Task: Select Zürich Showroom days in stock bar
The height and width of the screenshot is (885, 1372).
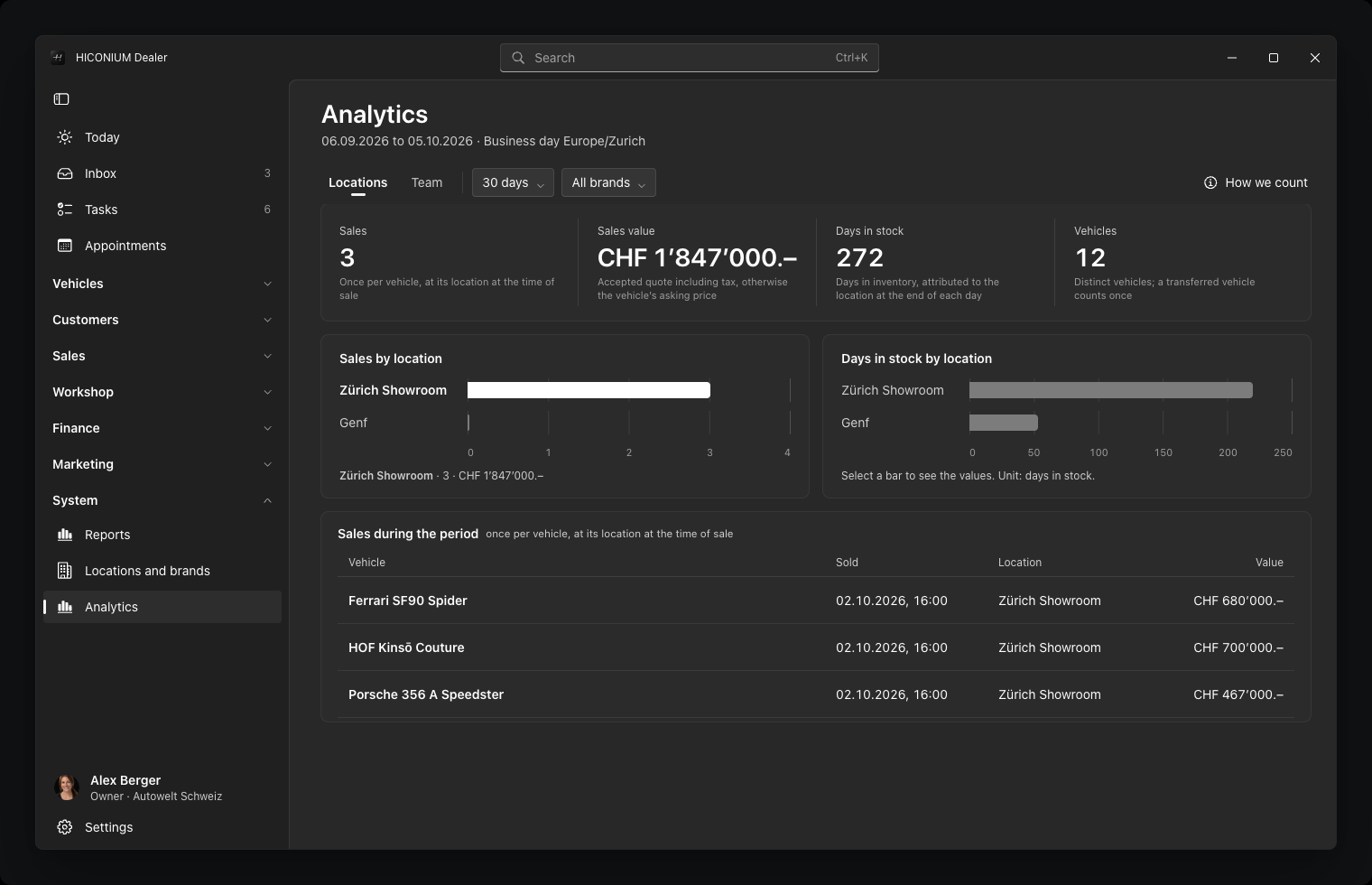Action: pyautogui.click(x=1111, y=390)
